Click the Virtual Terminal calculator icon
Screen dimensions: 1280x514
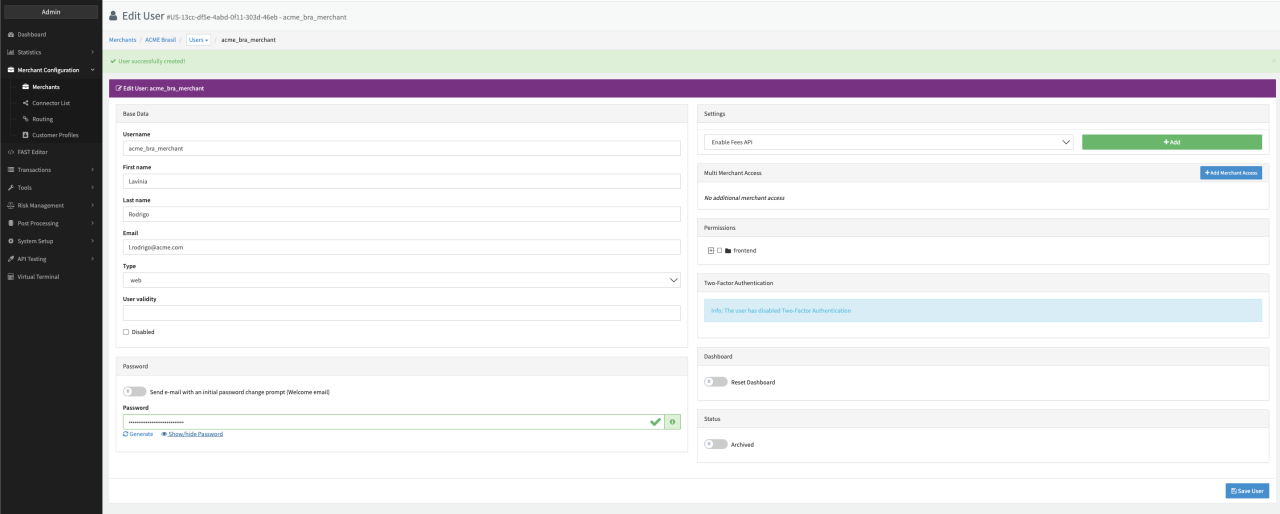click(10, 276)
